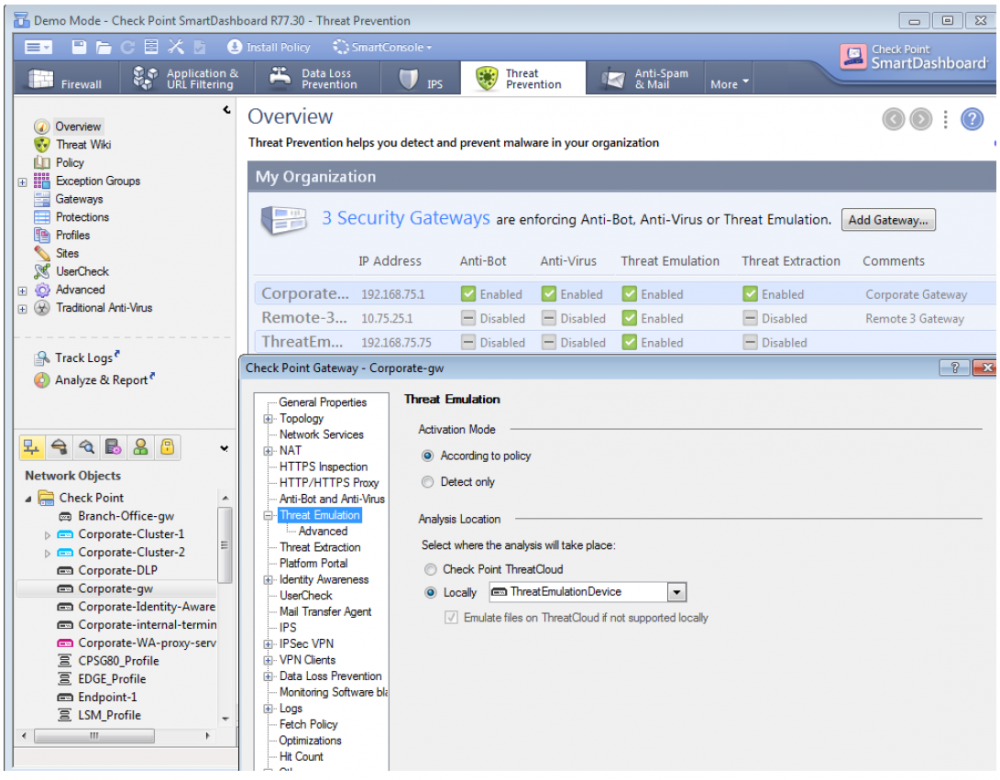Choose According to policy activation mode

[x=428, y=456]
